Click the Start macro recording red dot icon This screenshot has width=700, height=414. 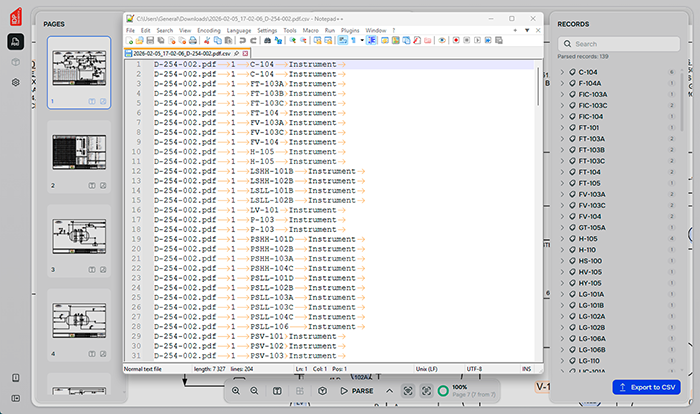click(x=456, y=41)
